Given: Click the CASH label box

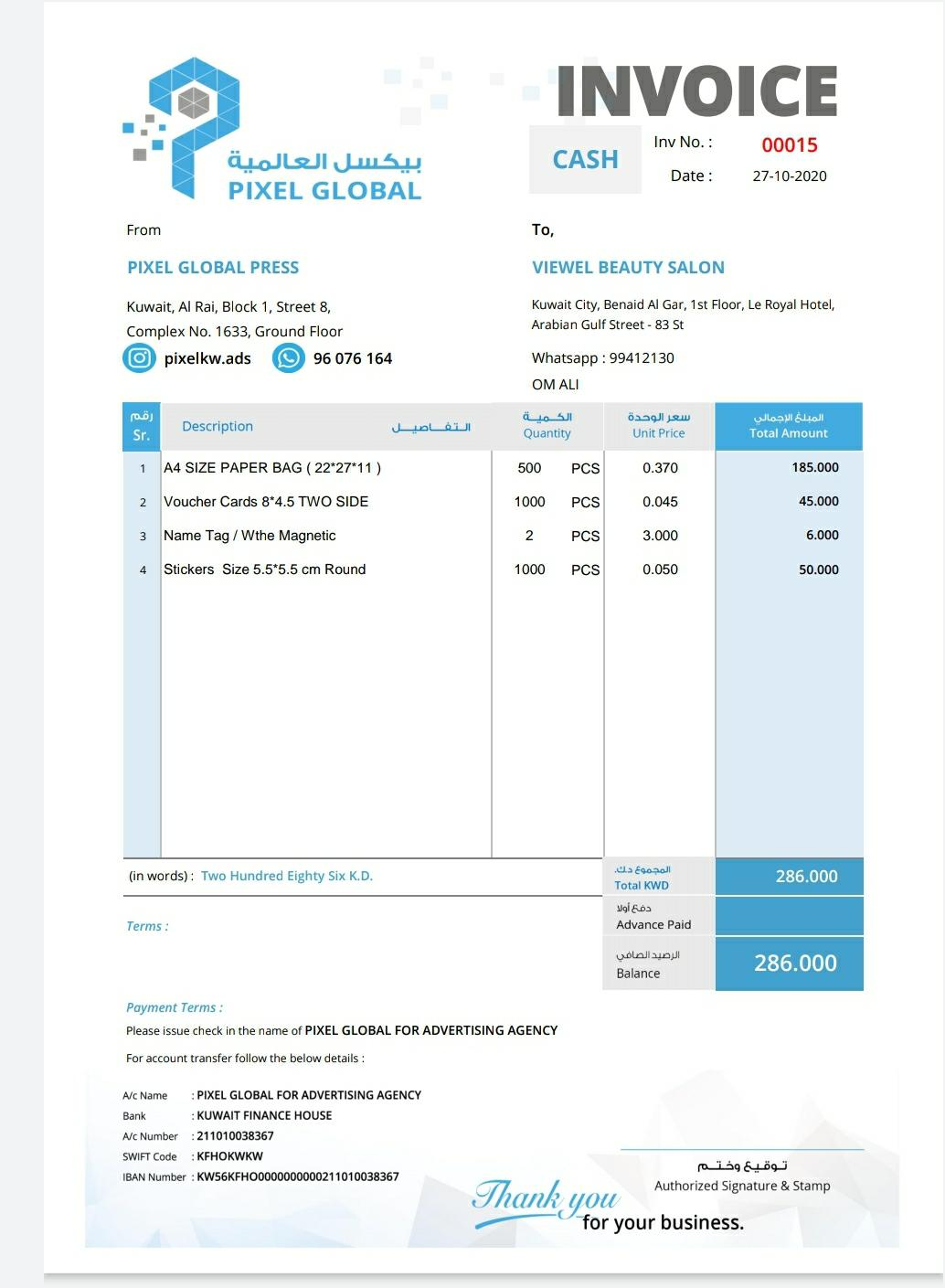Looking at the screenshot, I should [x=585, y=160].
